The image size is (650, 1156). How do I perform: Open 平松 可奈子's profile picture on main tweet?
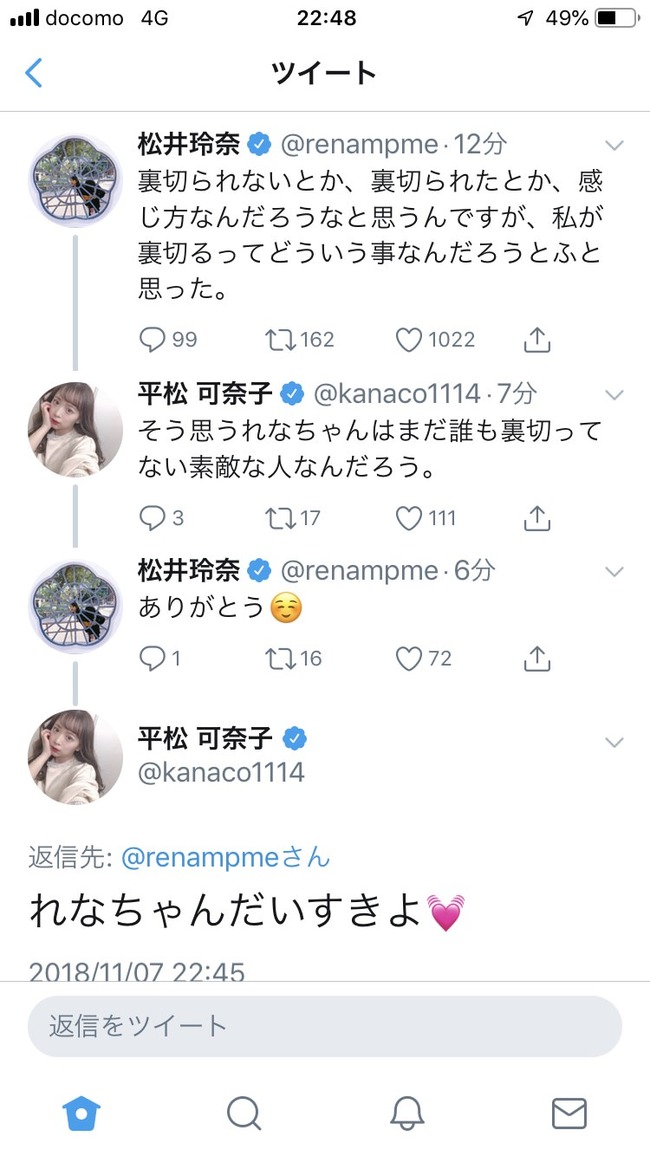75,757
